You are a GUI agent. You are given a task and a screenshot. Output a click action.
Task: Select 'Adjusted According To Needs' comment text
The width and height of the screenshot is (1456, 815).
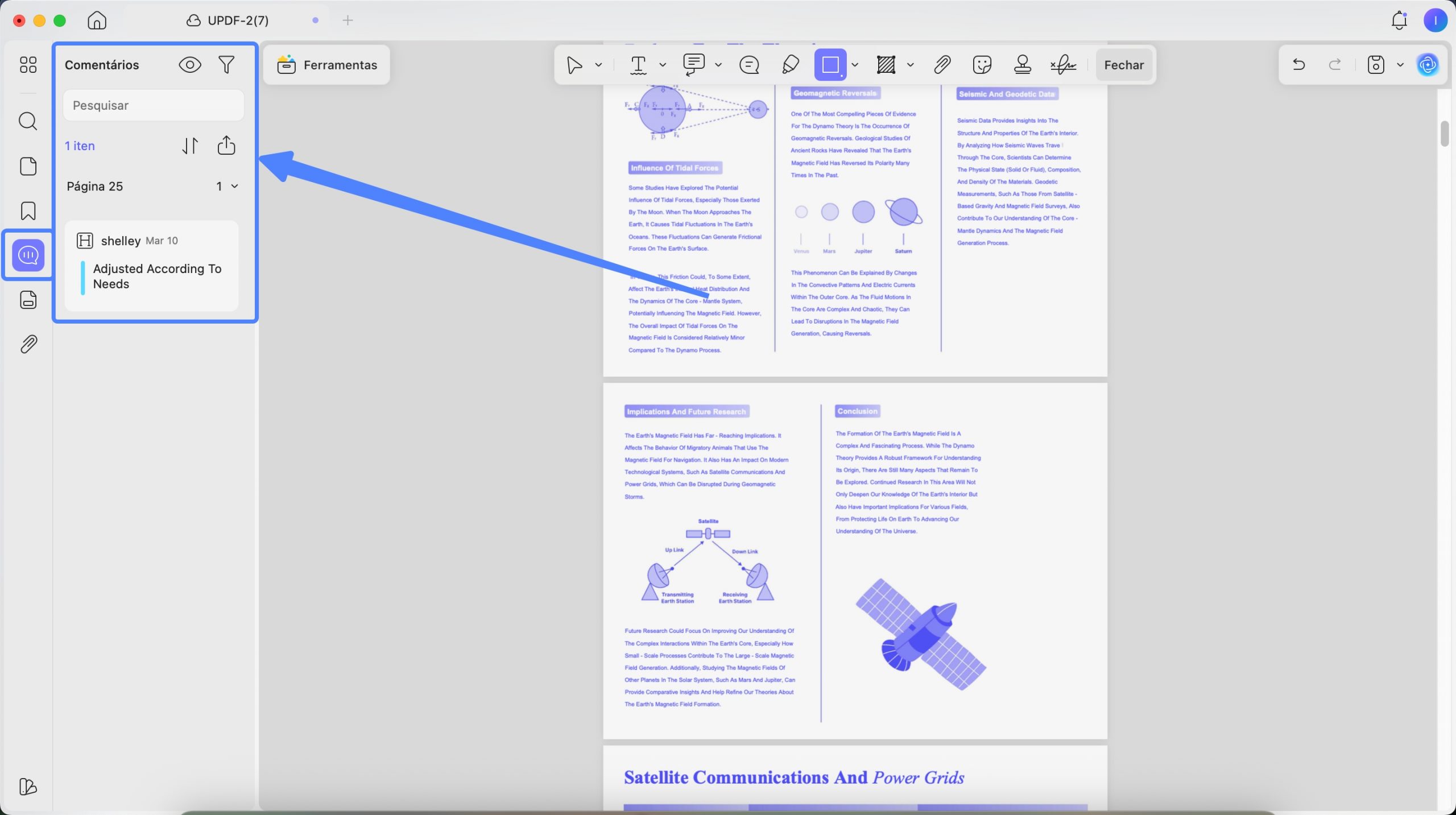(157, 276)
